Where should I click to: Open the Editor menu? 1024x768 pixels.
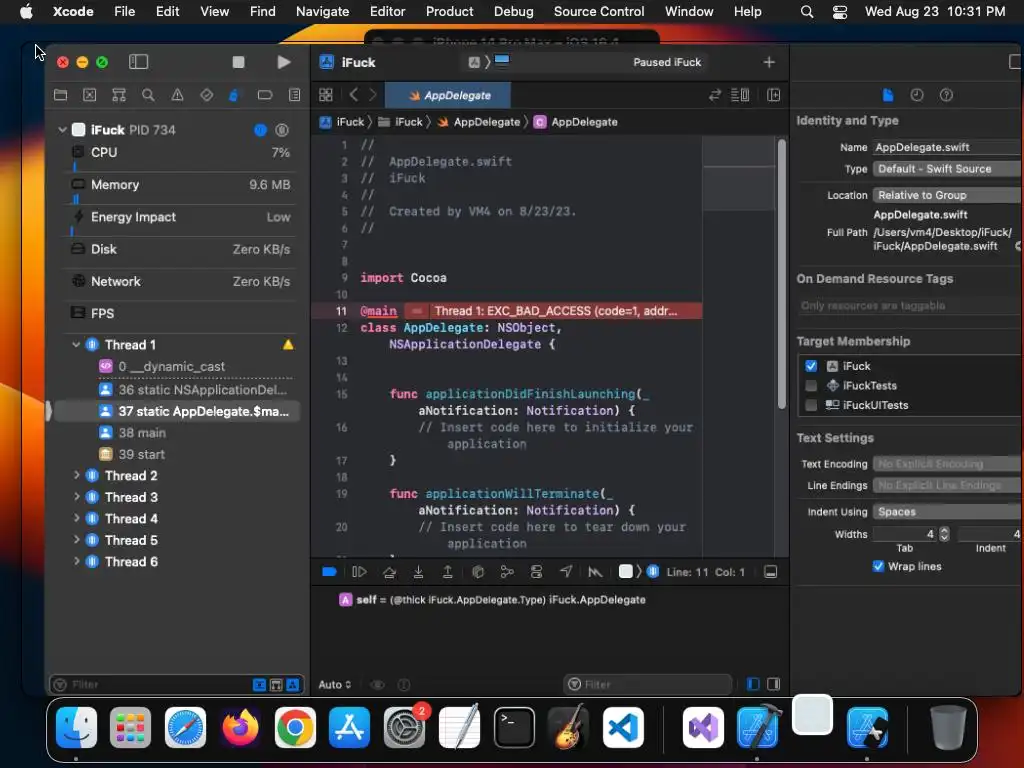click(387, 11)
